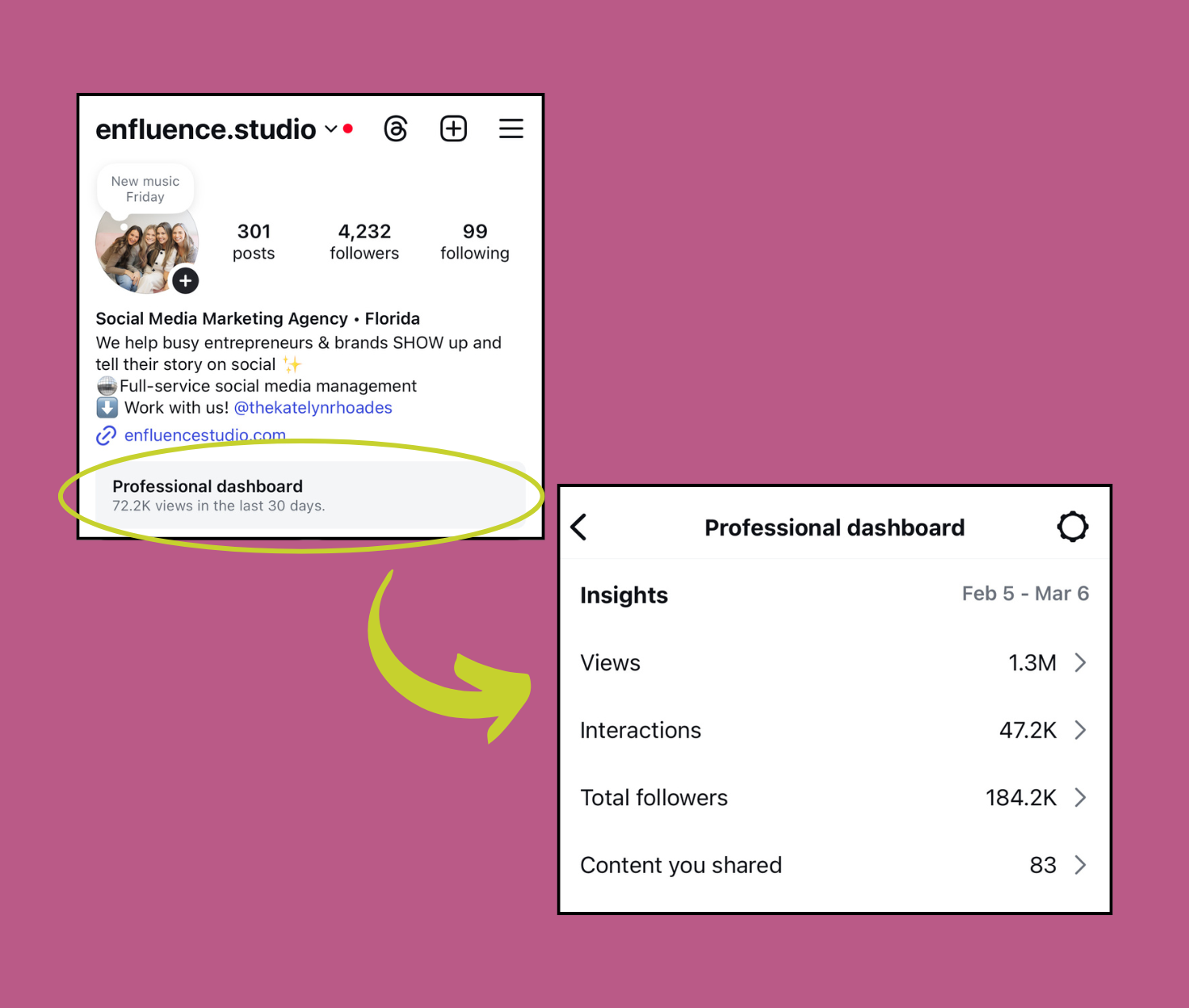Open the Professional dashboard banner
The height and width of the screenshot is (1008, 1189).
pos(311,495)
